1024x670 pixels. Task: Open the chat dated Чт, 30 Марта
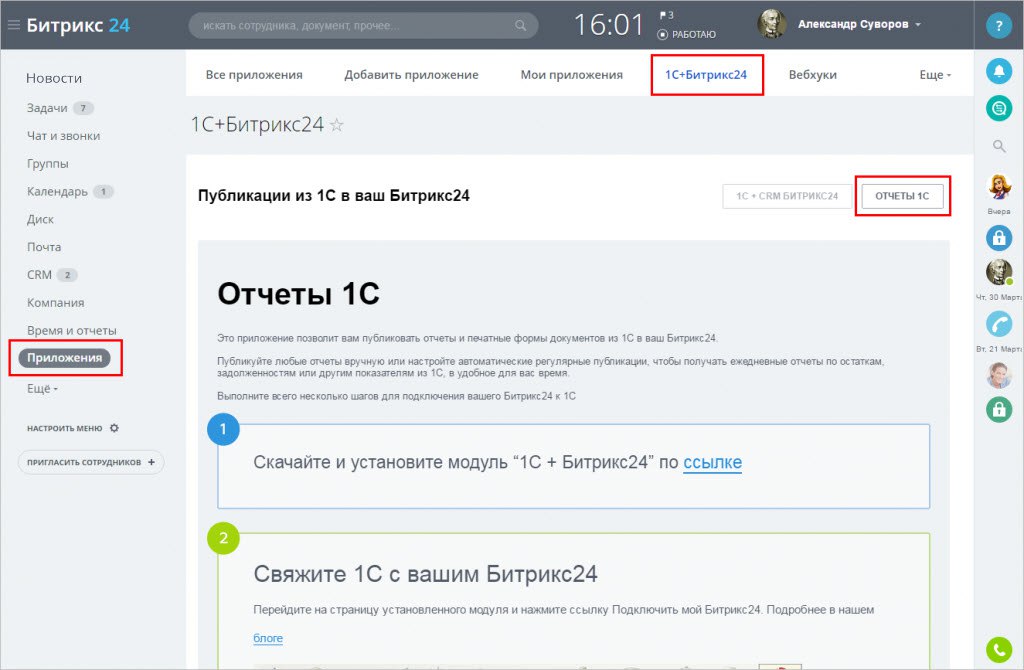[x=999, y=272]
